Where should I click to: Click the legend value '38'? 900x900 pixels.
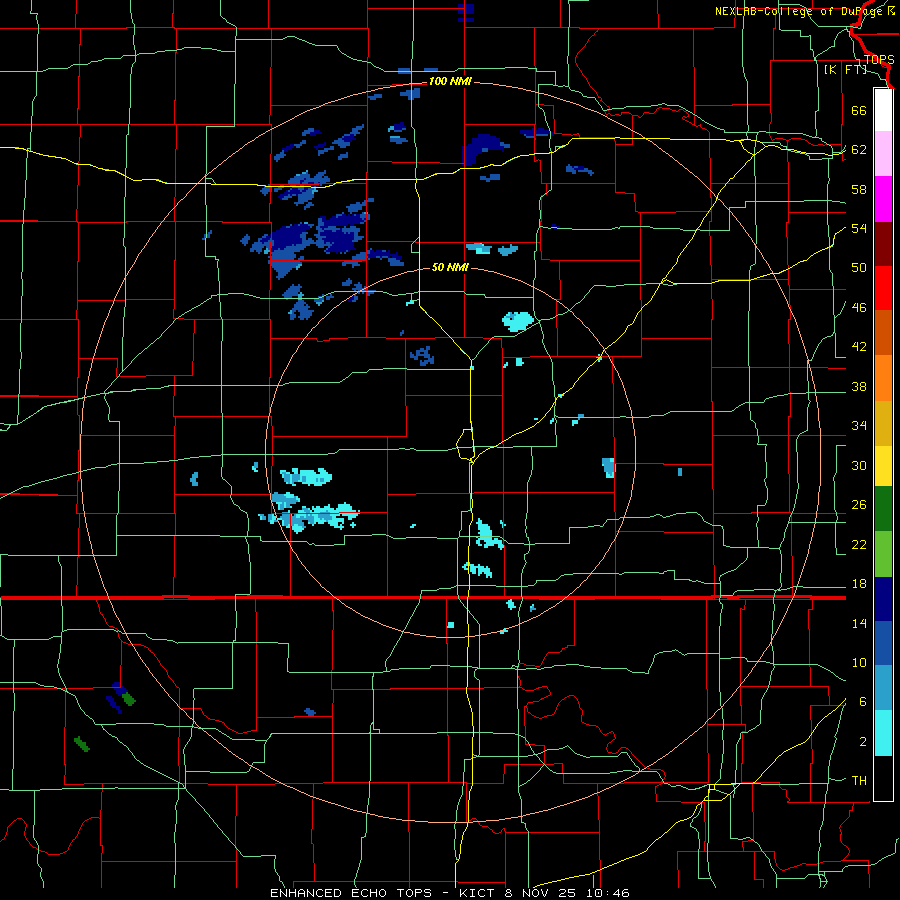859,387
